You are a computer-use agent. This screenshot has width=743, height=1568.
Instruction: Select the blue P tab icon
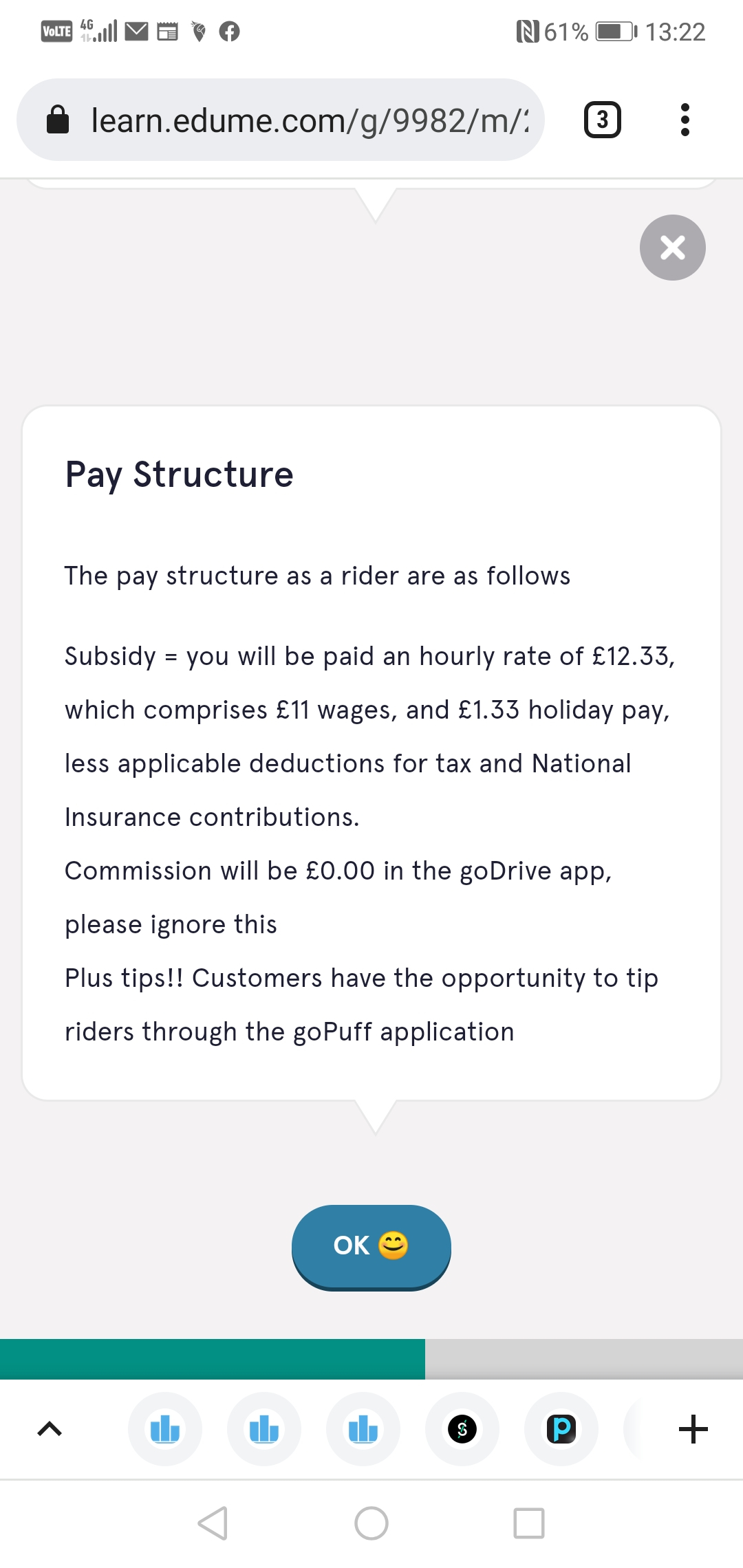[561, 1429]
